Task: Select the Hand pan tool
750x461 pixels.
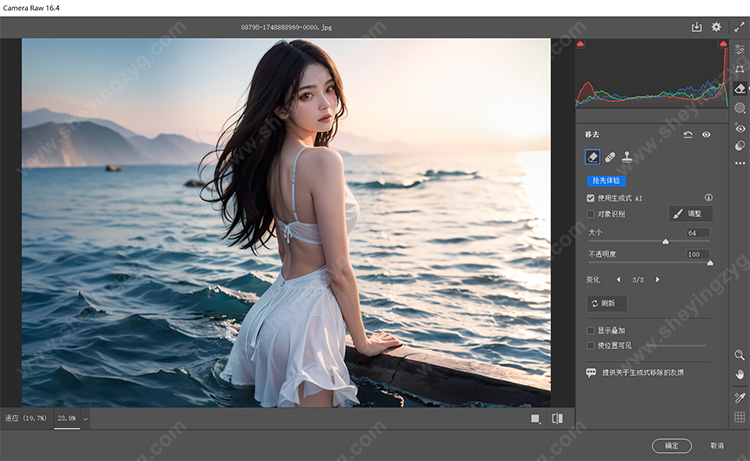Action: tap(740, 374)
